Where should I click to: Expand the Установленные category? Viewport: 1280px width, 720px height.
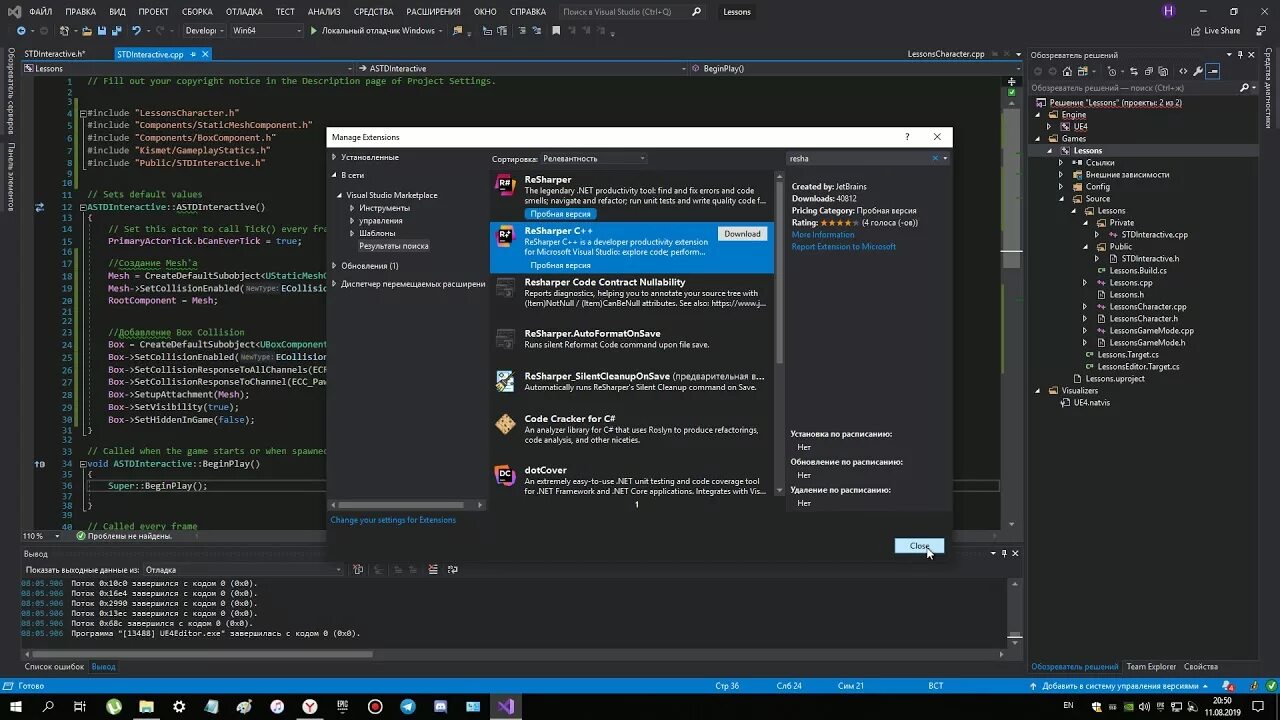pyautogui.click(x=334, y=157)
